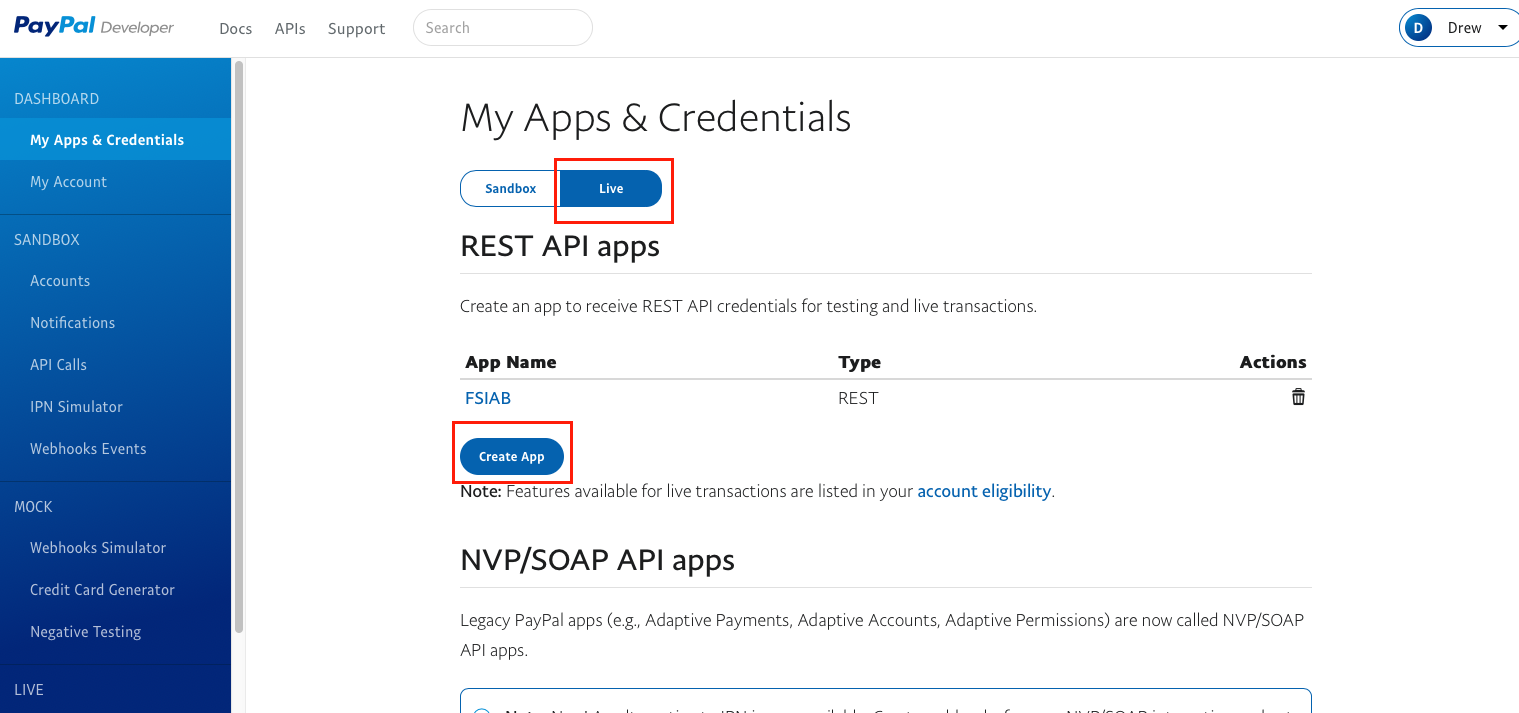Screen dimensions: 1519x713
Task: Switch to the Sandbox toggle
Action: (x=510, y=188)
